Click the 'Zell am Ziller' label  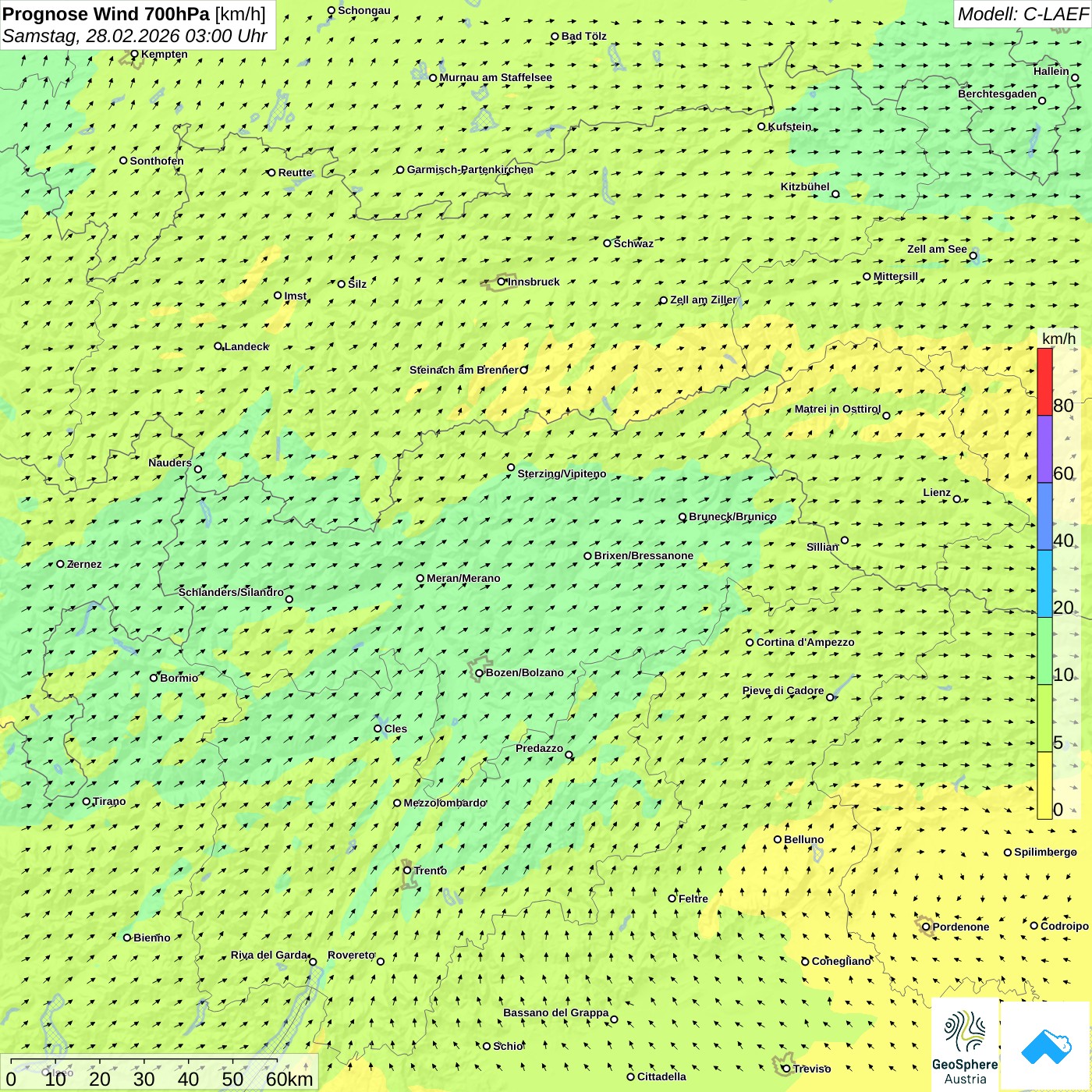point(704,300)
